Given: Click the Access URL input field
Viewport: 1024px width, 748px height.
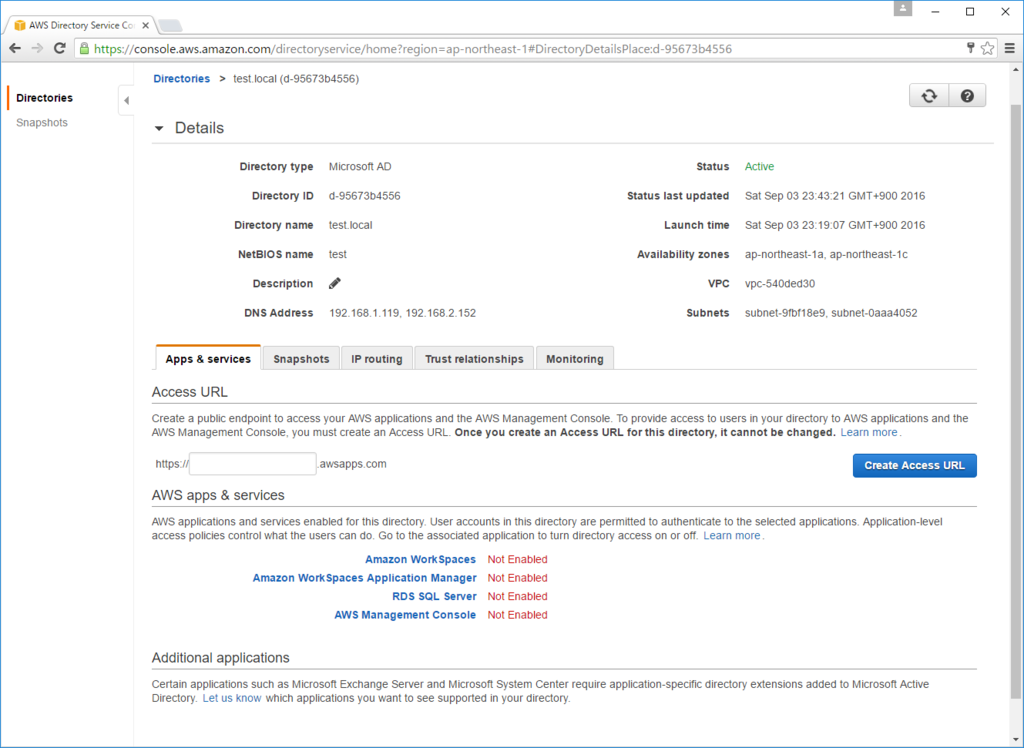Looking at the screenshot, I should [x=253, y=464].
